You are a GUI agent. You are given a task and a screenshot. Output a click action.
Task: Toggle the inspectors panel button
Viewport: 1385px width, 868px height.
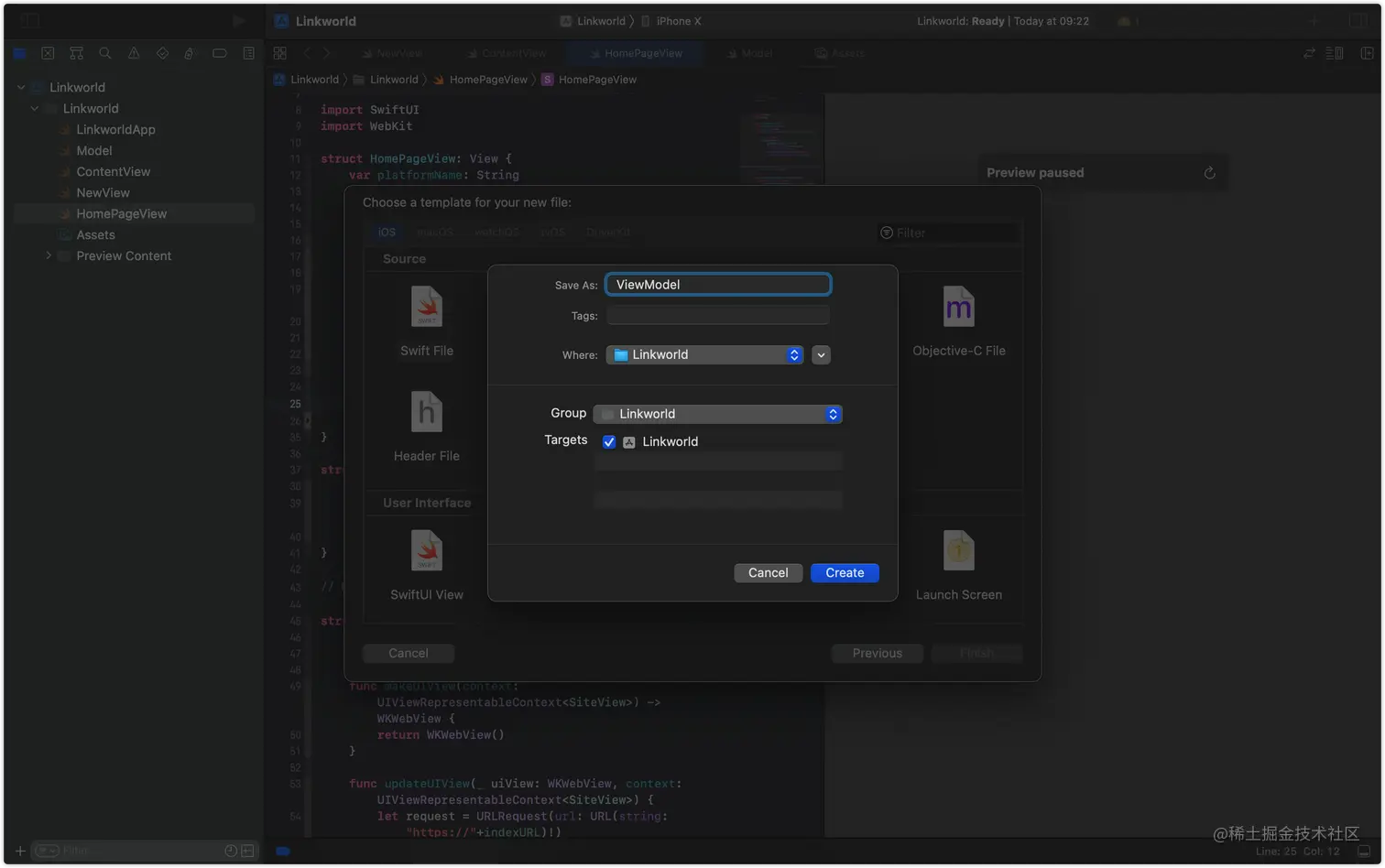click(x=1358, y=20)
